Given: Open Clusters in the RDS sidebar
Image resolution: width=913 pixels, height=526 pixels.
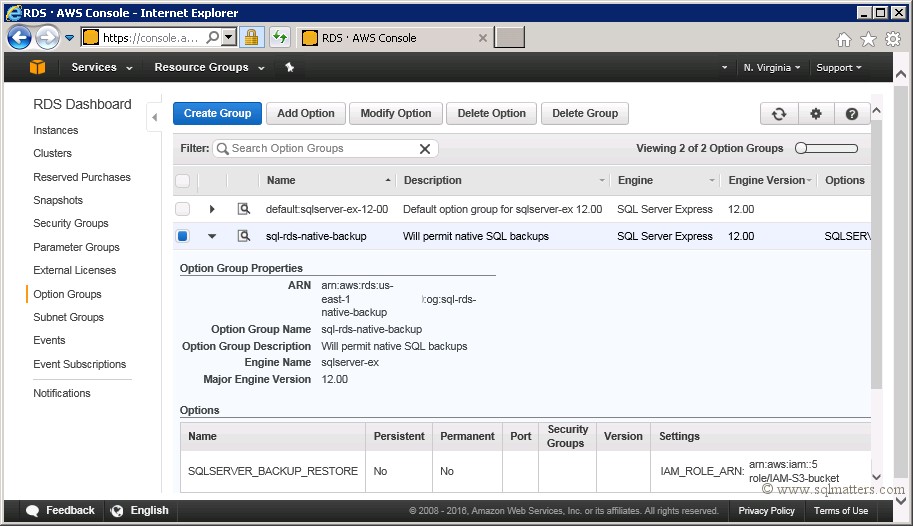Looking at the screenshot, I should (52, 153).
